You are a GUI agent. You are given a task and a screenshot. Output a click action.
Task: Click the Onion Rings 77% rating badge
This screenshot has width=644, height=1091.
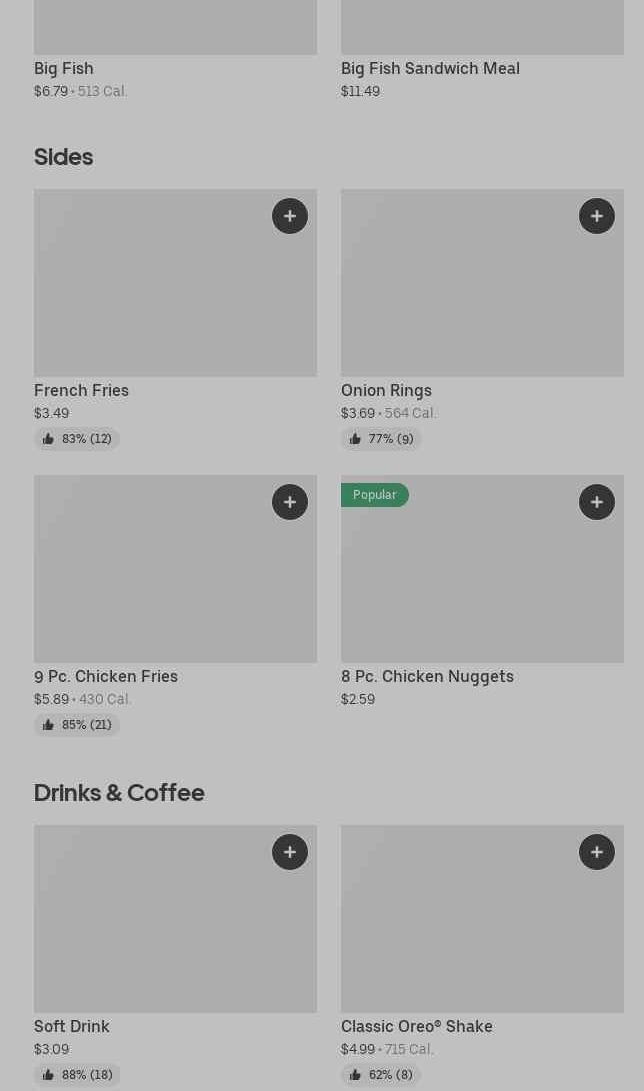[x=381, y=439]
